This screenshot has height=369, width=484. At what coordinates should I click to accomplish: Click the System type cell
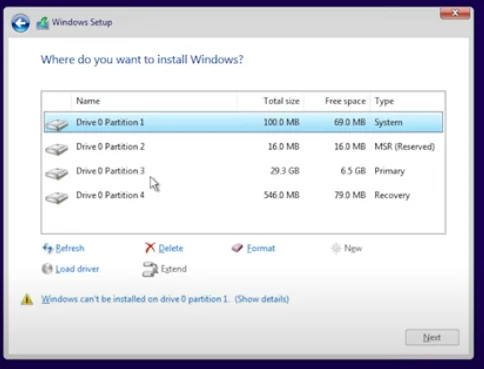(388, 122)
